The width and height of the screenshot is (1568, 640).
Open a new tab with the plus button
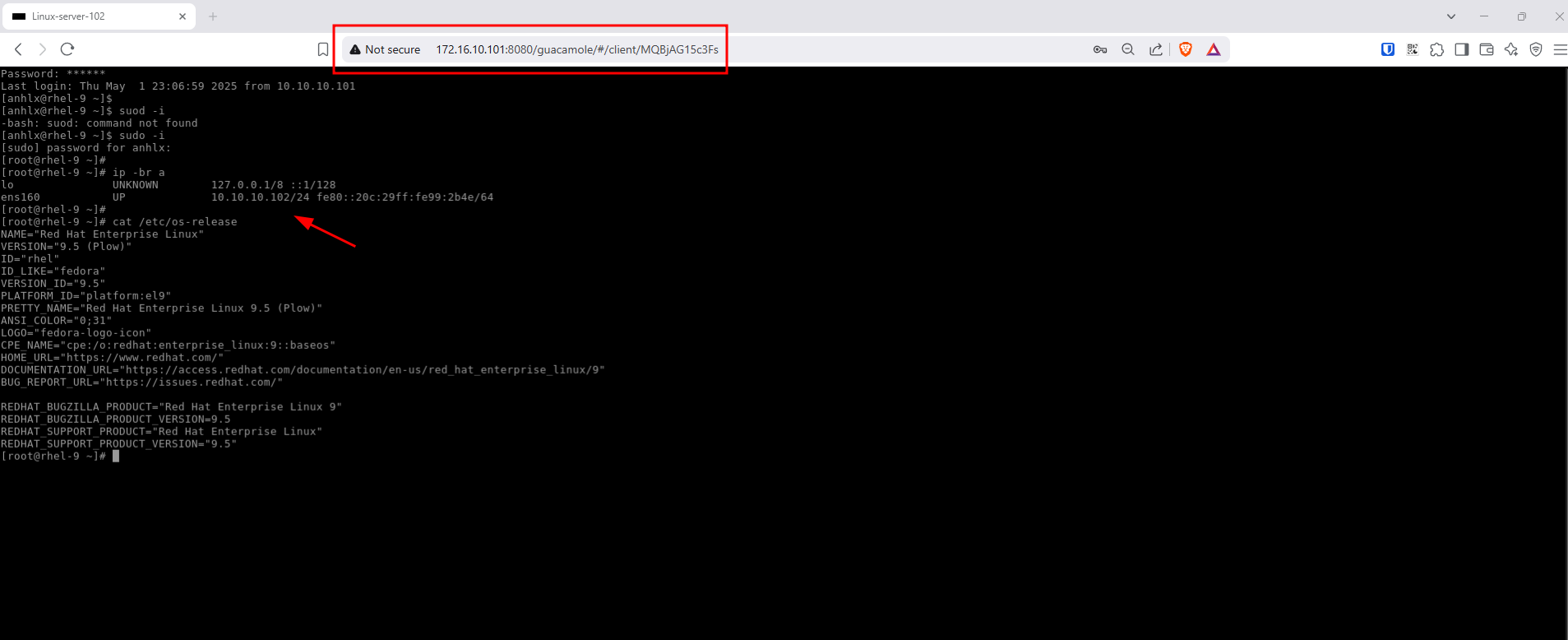tap(213, 16)
